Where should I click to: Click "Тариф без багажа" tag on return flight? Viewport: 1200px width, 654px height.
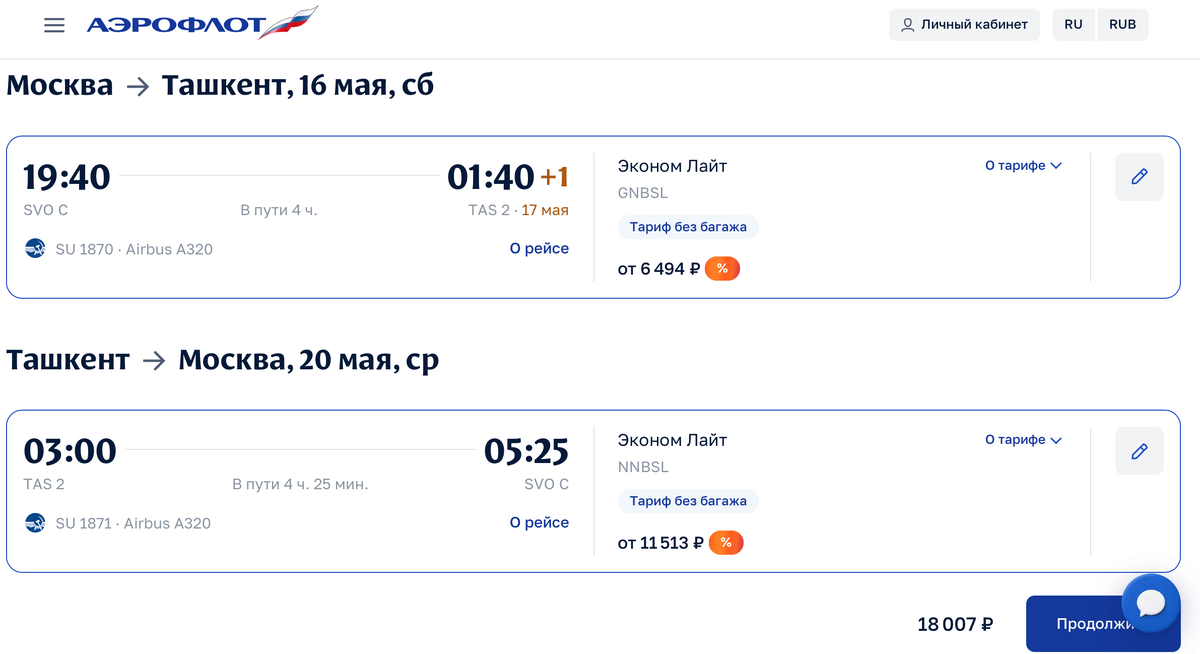click(x=688, y=501)
